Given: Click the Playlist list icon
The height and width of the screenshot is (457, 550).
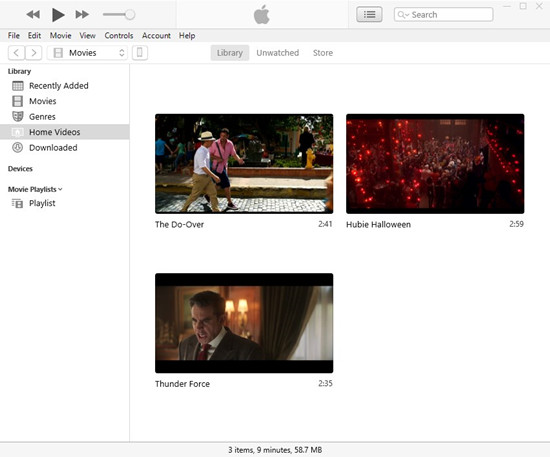Looking at the screenshot, I should click(17, 203).
